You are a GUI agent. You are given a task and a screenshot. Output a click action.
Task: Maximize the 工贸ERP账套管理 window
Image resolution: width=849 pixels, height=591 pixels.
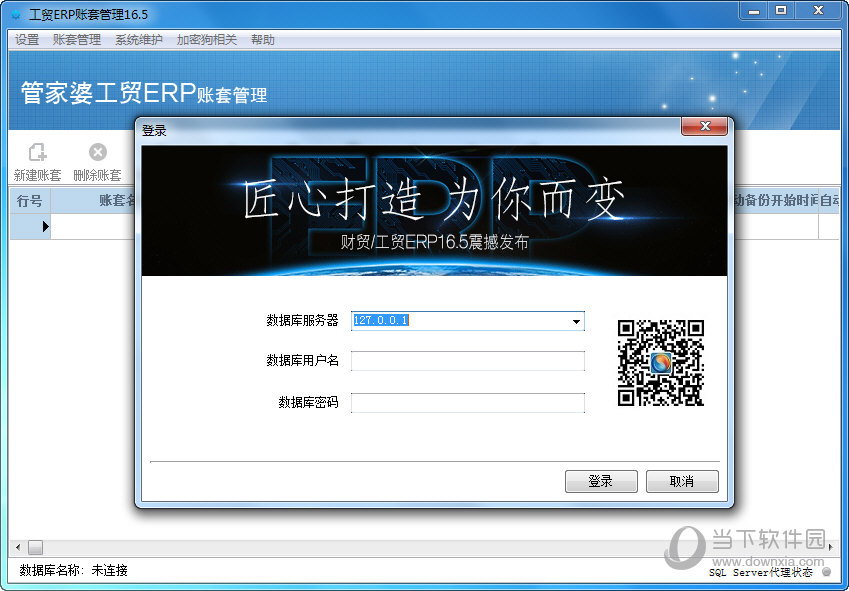[781, 11]
